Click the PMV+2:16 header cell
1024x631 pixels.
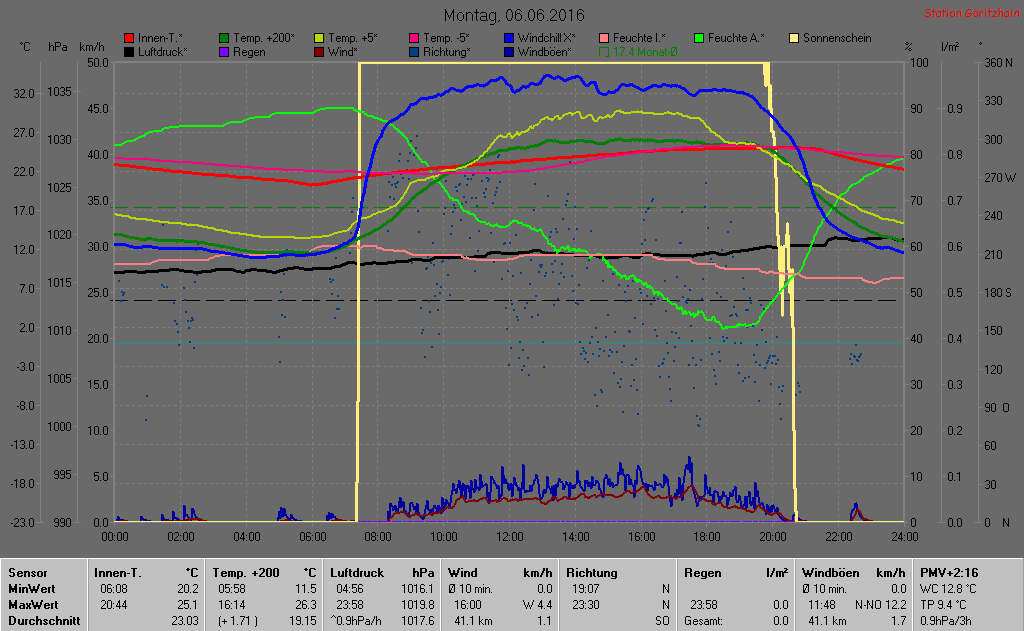coord(950,573)
